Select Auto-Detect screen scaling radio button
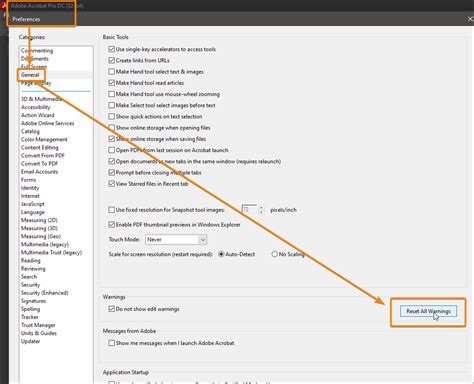Viewport: 474px width, 384px height. pyautogui.click(x=221, y=254)
